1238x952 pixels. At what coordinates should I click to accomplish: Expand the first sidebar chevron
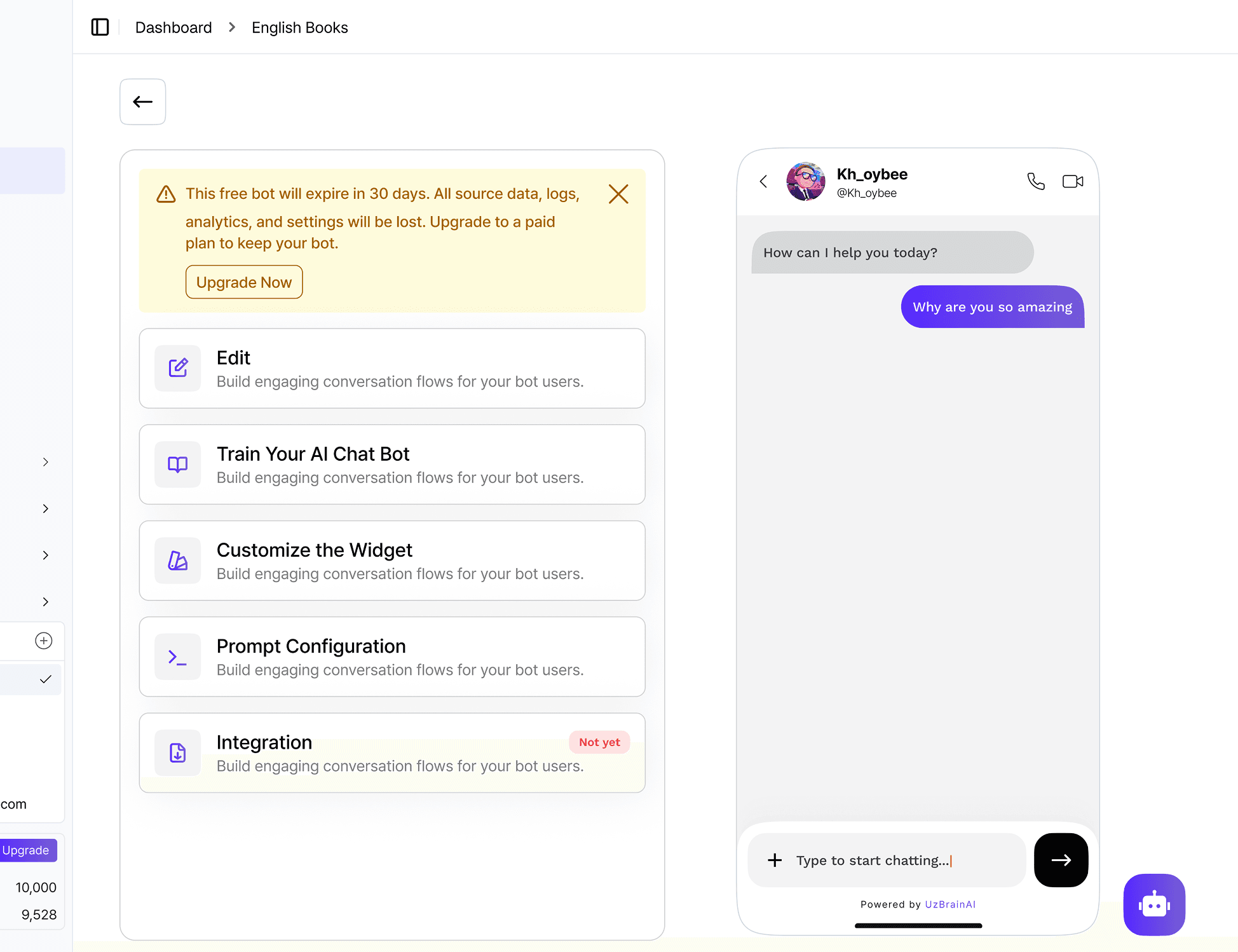click(x=45, y=462)
